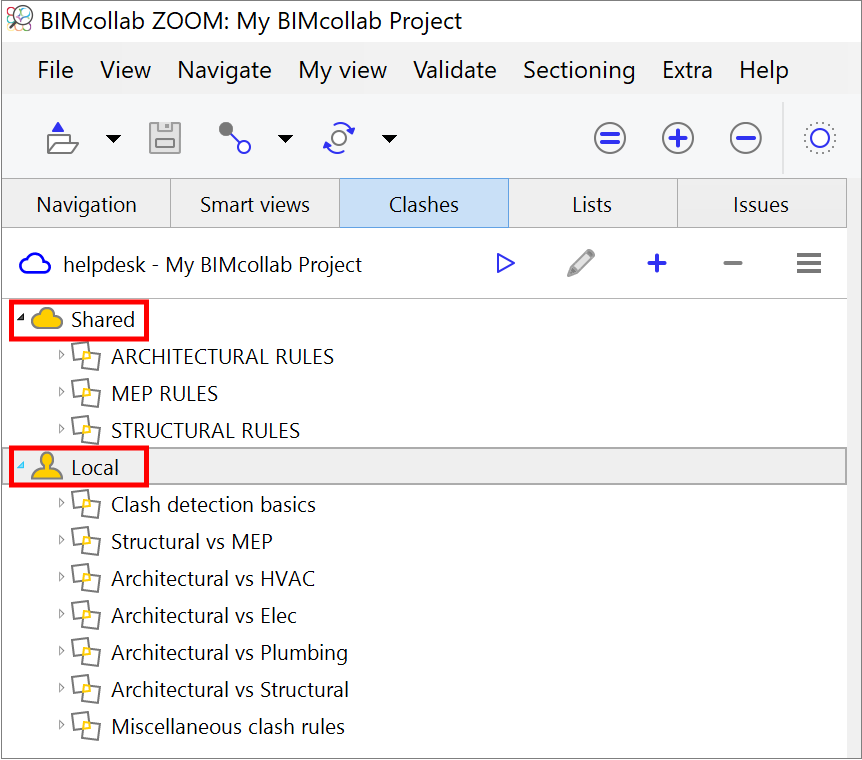Open the Sectioning menu

[x=579, y=70]
